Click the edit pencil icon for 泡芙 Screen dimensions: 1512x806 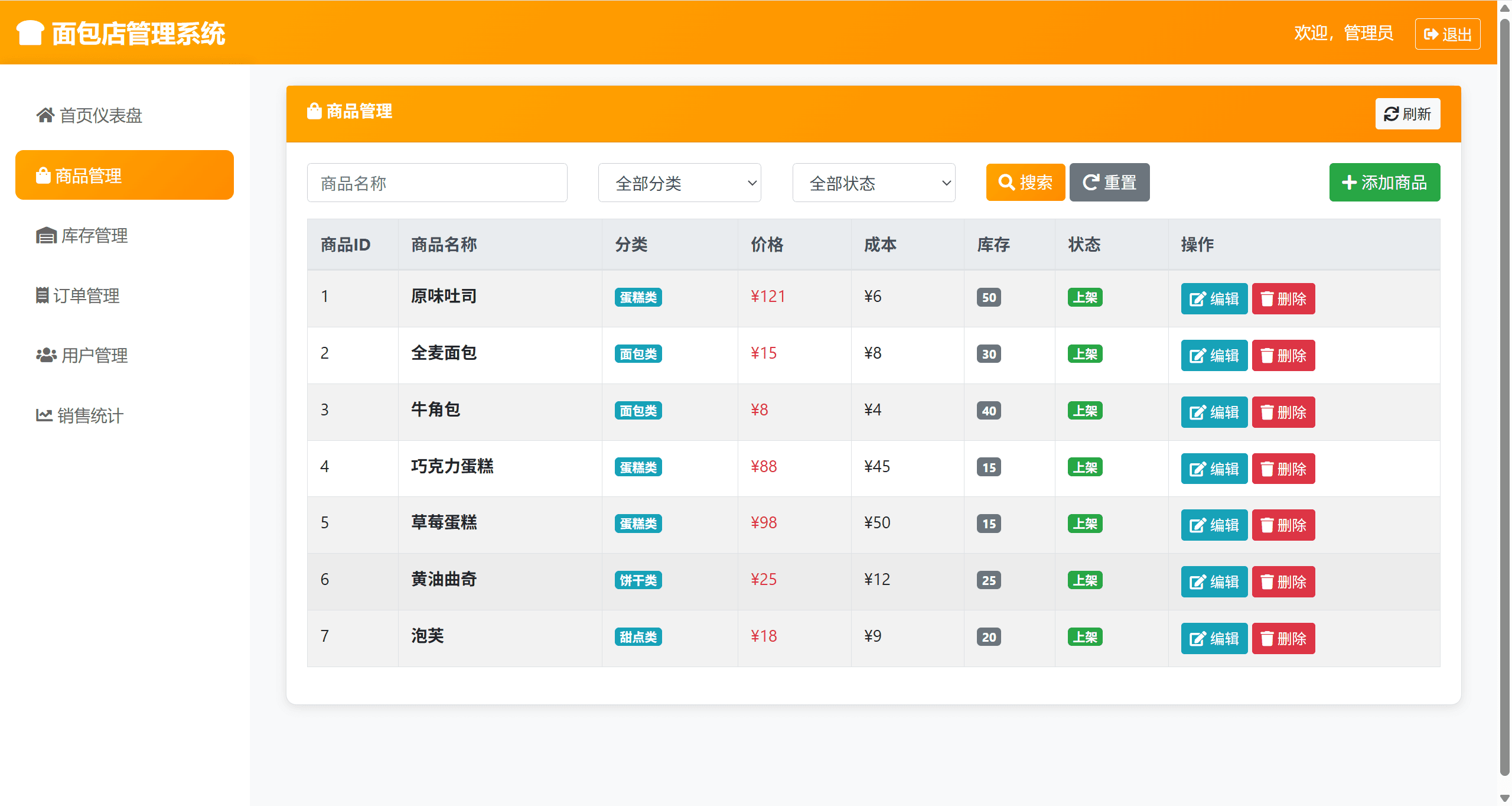(x=1197, y=638)
